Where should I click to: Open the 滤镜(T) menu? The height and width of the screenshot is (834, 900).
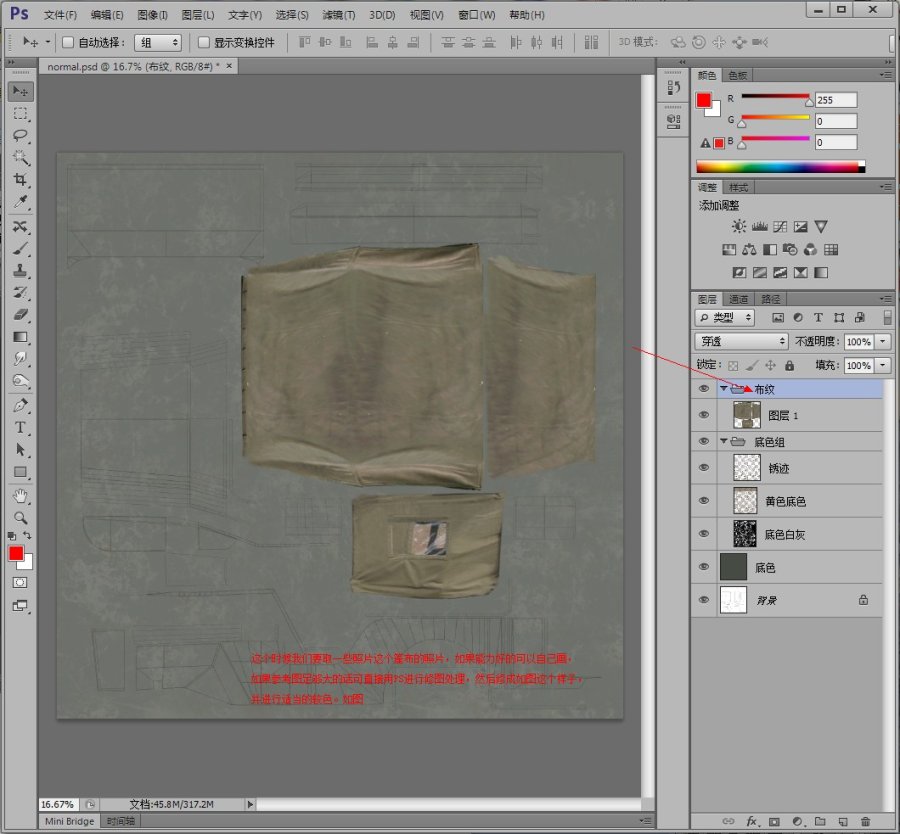point(339,15)
